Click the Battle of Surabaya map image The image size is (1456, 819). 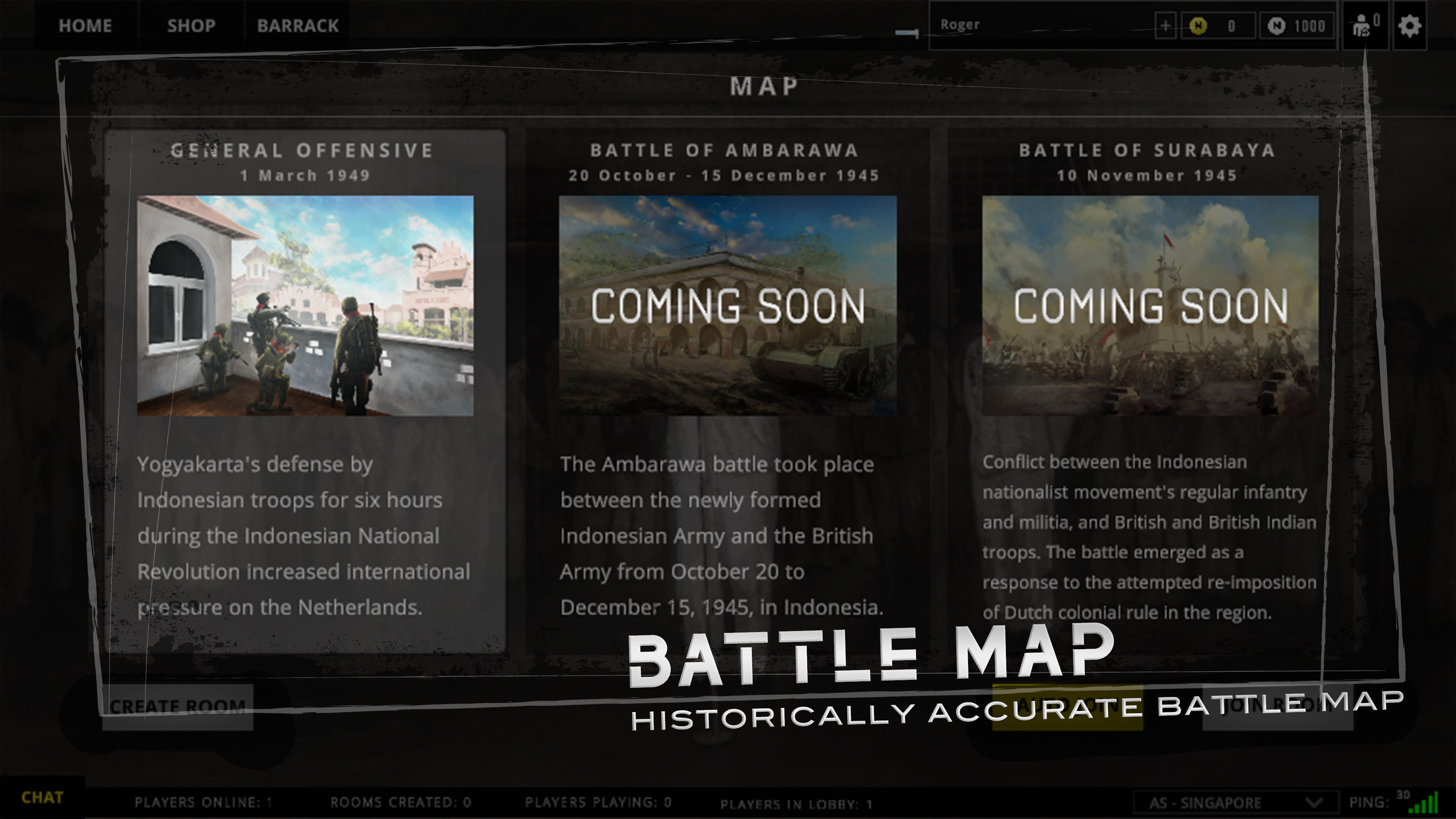1150,305
